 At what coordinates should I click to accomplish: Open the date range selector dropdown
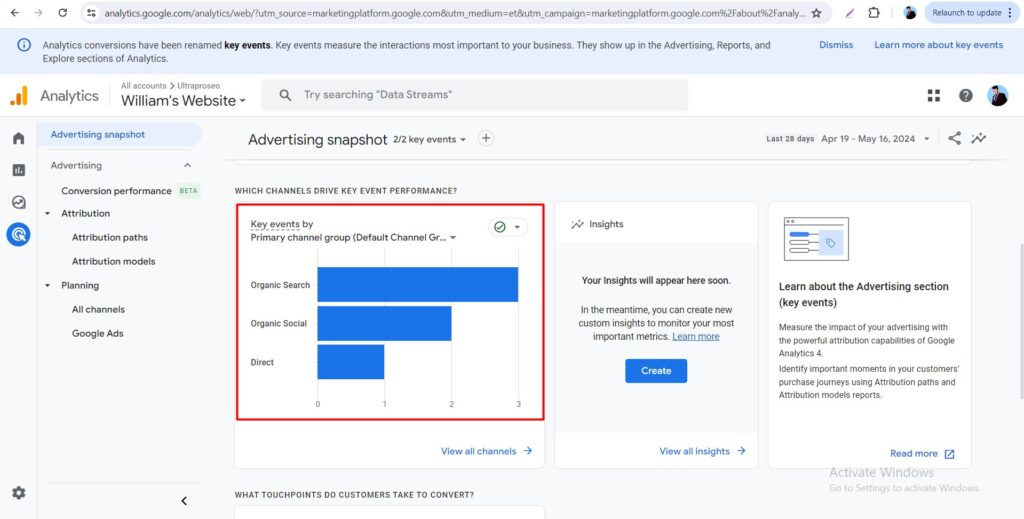click(x=877, y=139)
